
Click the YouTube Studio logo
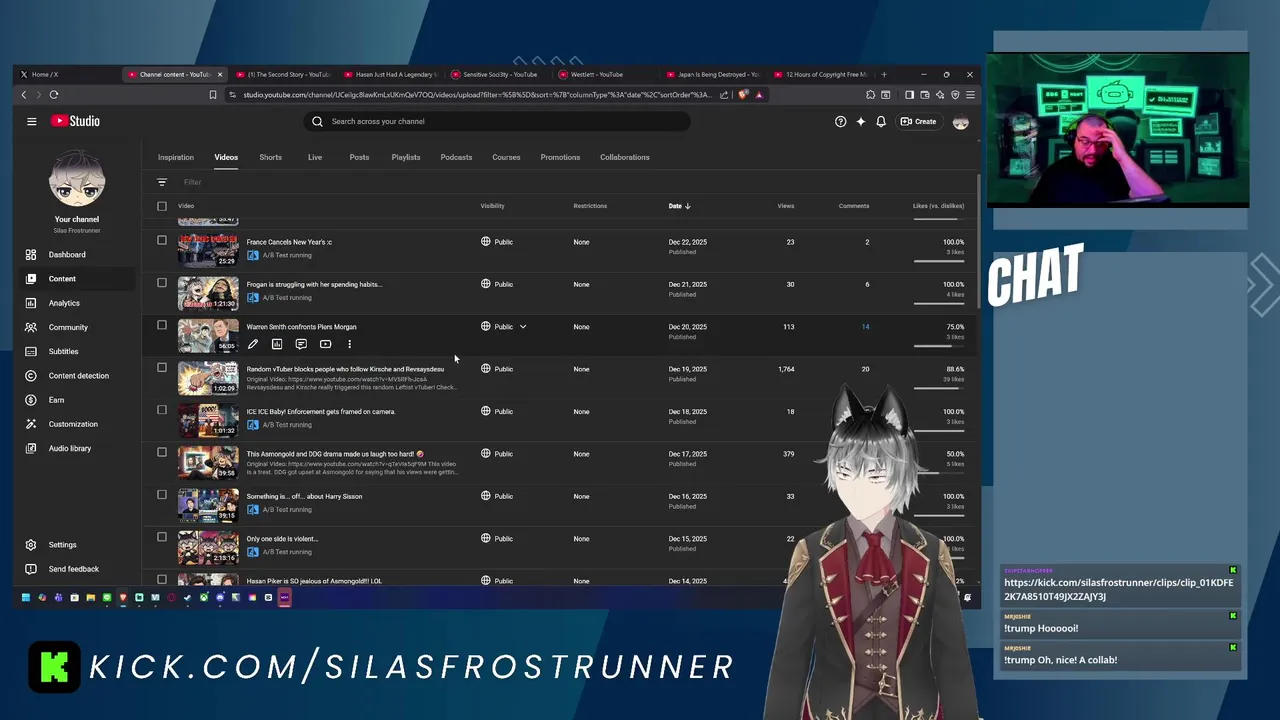75,121
